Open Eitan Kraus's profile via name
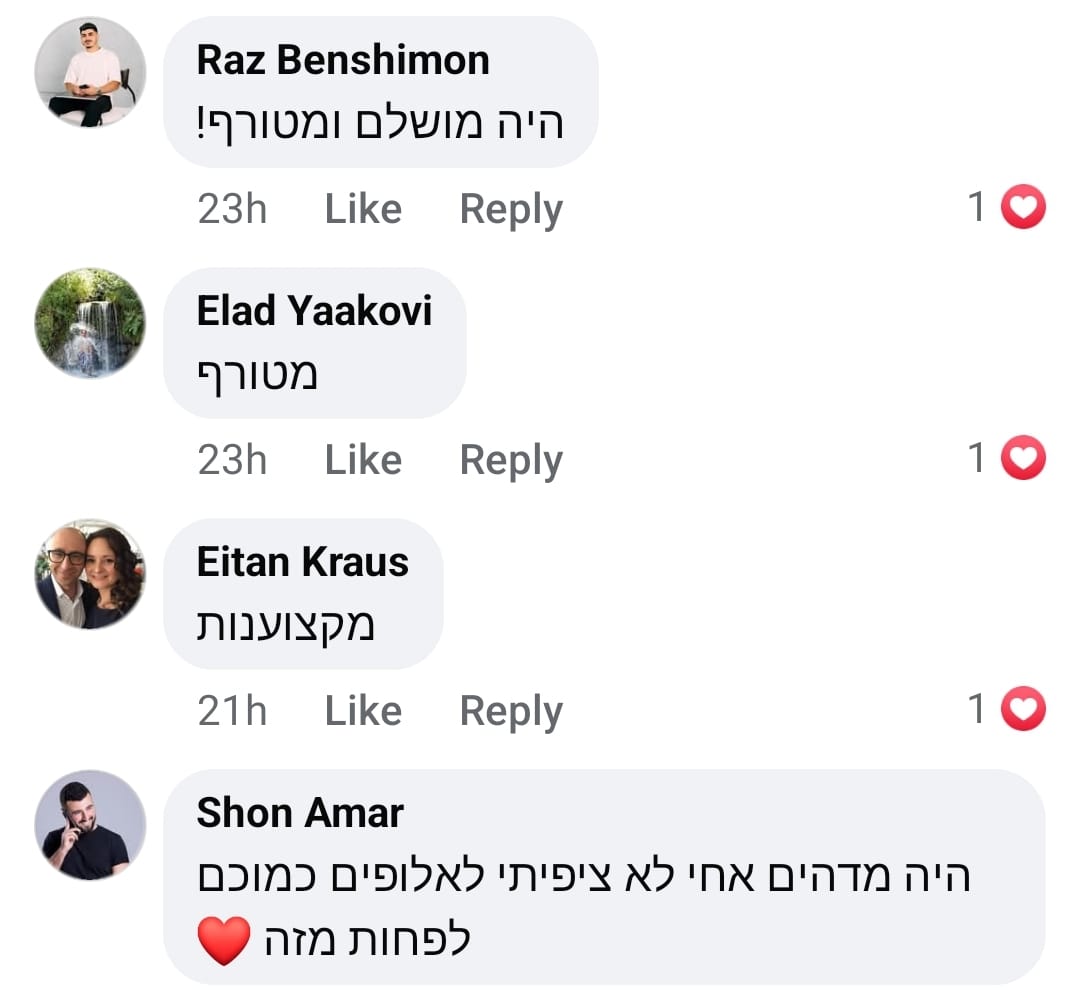This screenshot has height=990, width=1080. click(x=302, y=563)
